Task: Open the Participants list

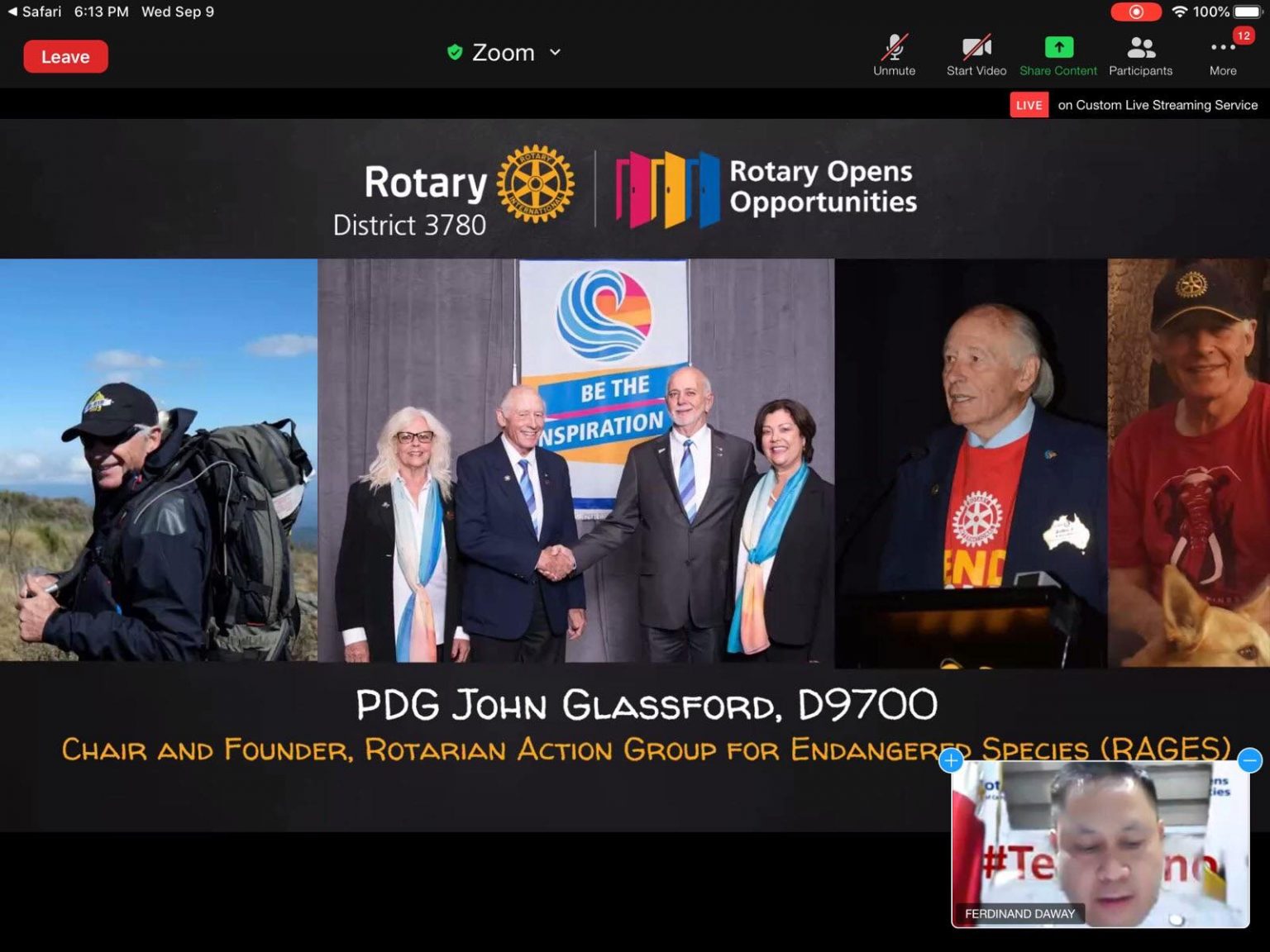Action: pos(1140,55)
